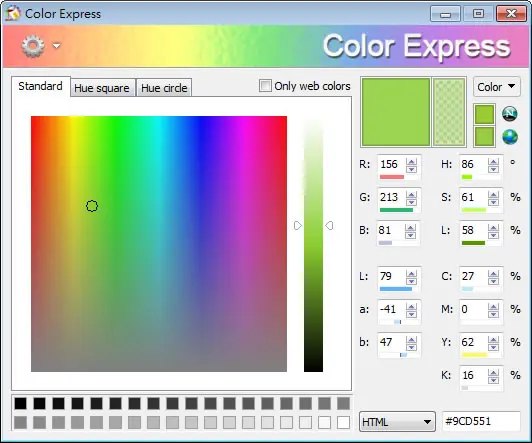Open the Color dropdown button
Viewport: 532px width, 443px height.
point(496,87)
